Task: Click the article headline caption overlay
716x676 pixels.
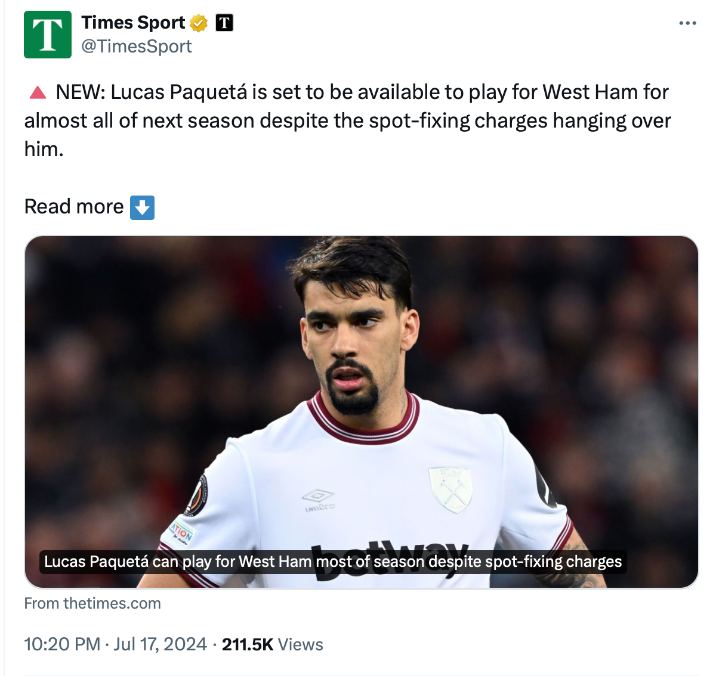Action: (x=333, y=562)
